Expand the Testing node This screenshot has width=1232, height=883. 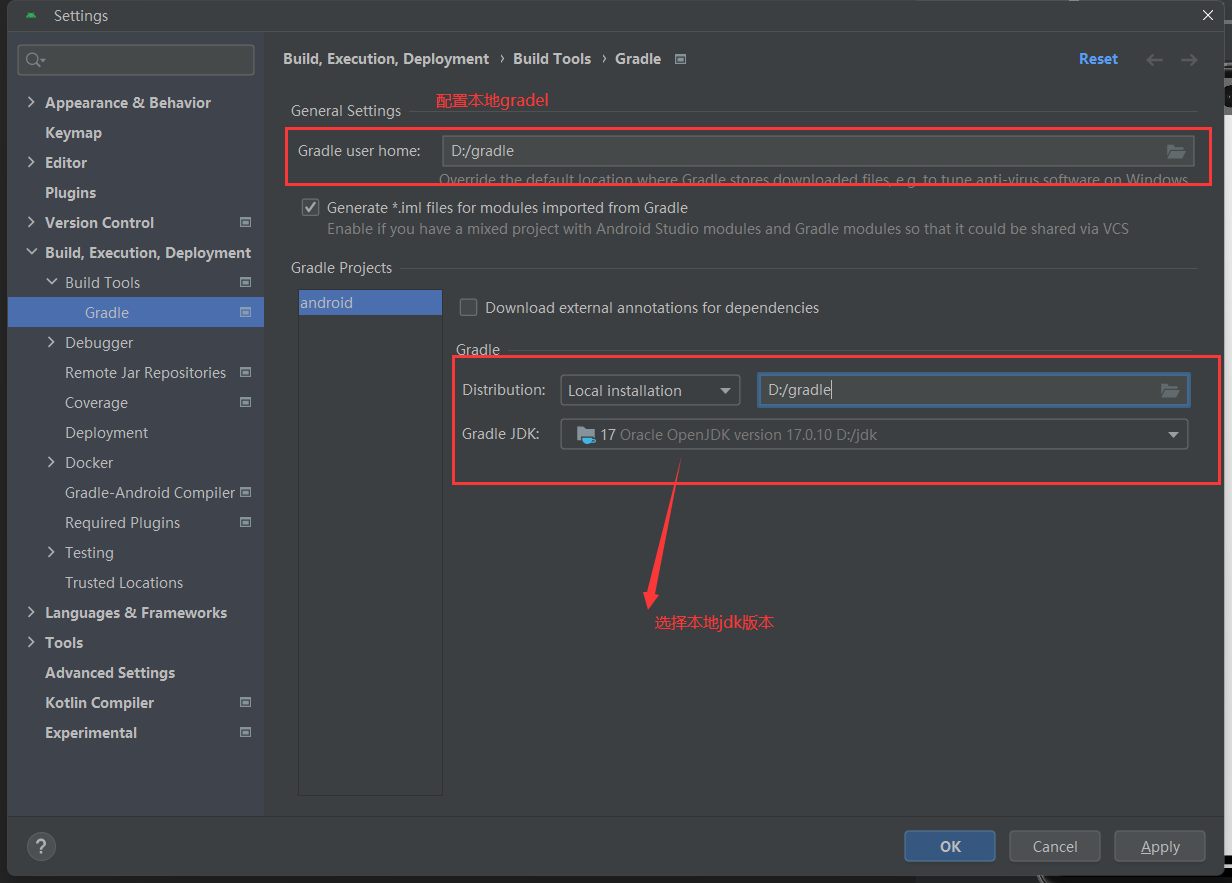point(52,552)
